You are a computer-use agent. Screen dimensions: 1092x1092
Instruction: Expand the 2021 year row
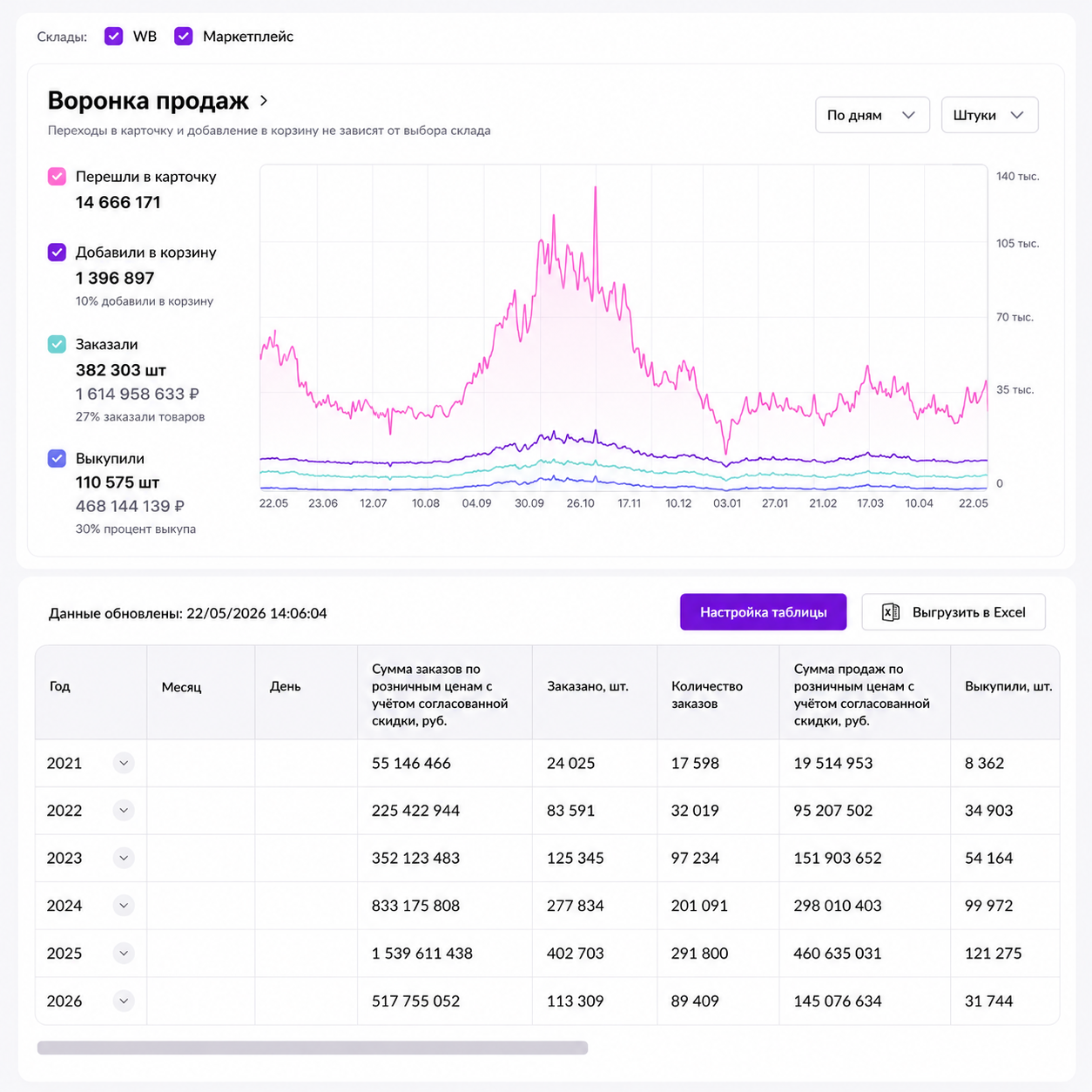pyautogui.click(x=124, y=763)
